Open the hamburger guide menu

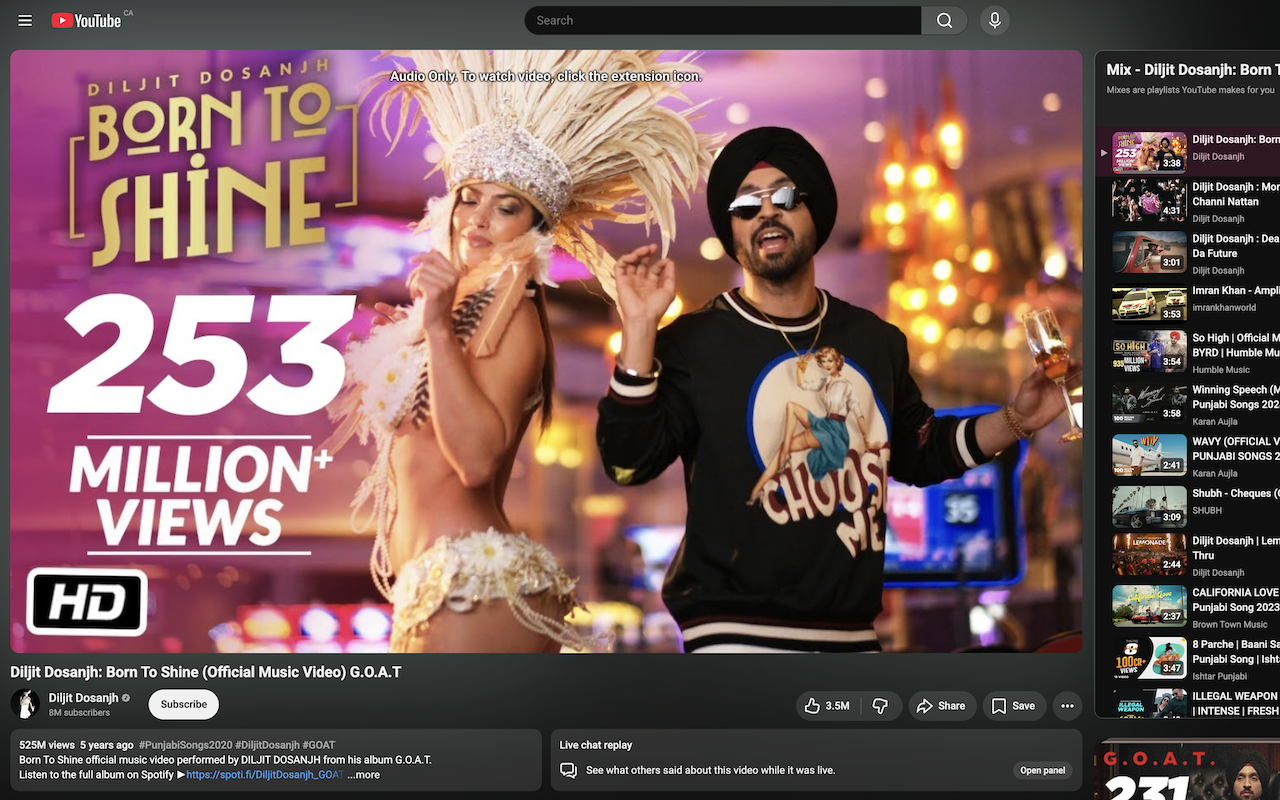[25, 20]
